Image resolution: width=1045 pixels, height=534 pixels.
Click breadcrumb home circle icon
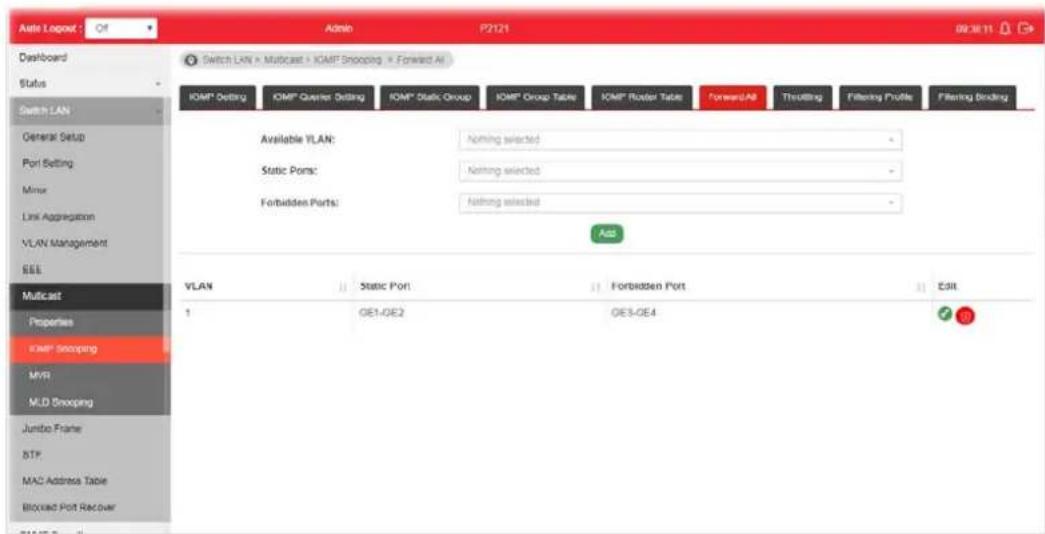(x=191, y=60)
